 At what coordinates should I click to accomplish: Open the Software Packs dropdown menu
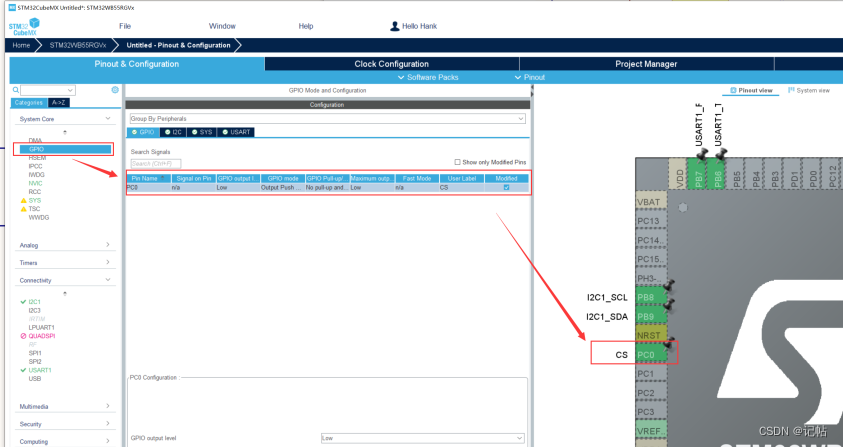coord(428,77)
